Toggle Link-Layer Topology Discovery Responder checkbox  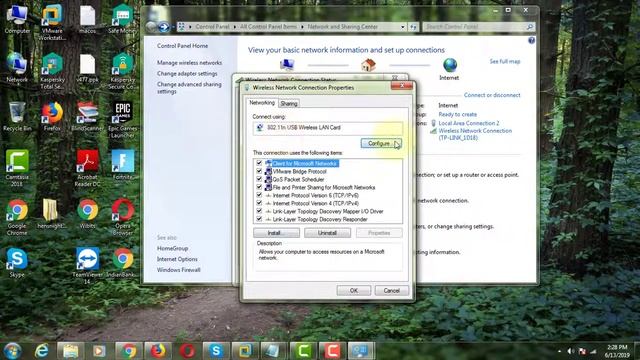click(x=259, y=219)
